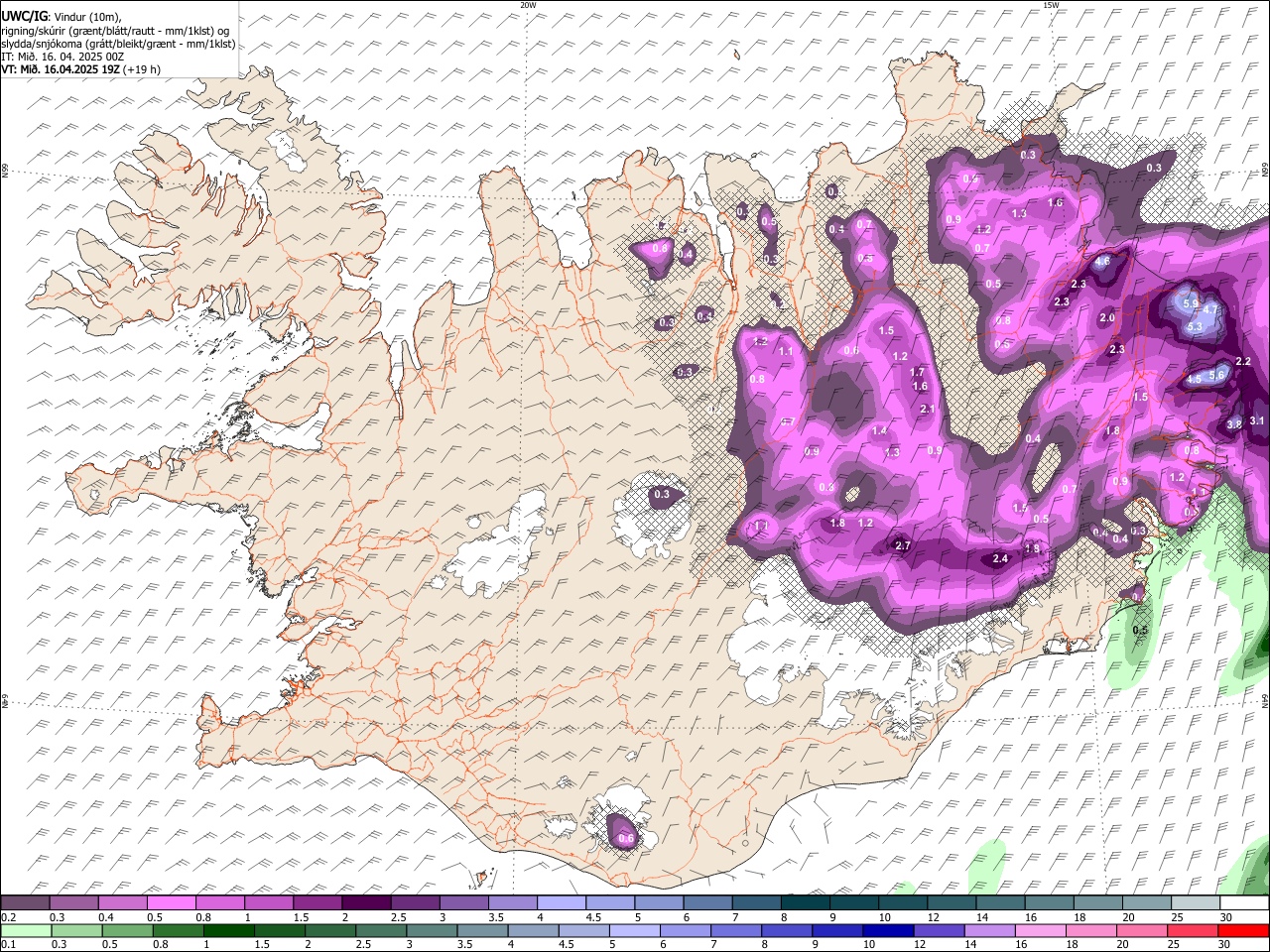Image resolution: width=1270 pixels, height=952 pixels.
Task: Click the snowfall value '3.8' on the map
Action: (1234, 424)
